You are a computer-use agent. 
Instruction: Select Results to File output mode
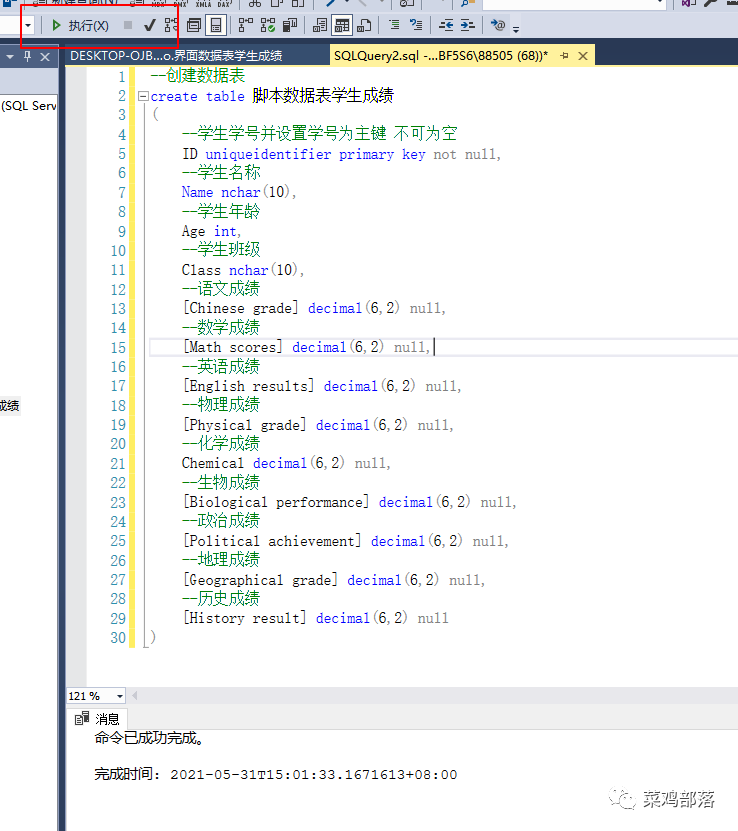tap(364, 25)
